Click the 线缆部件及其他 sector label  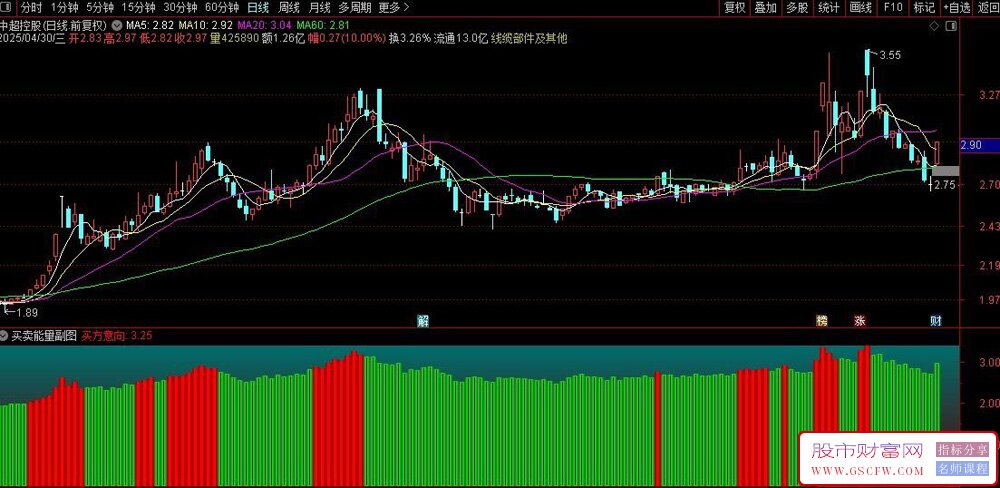click(529, 38)
